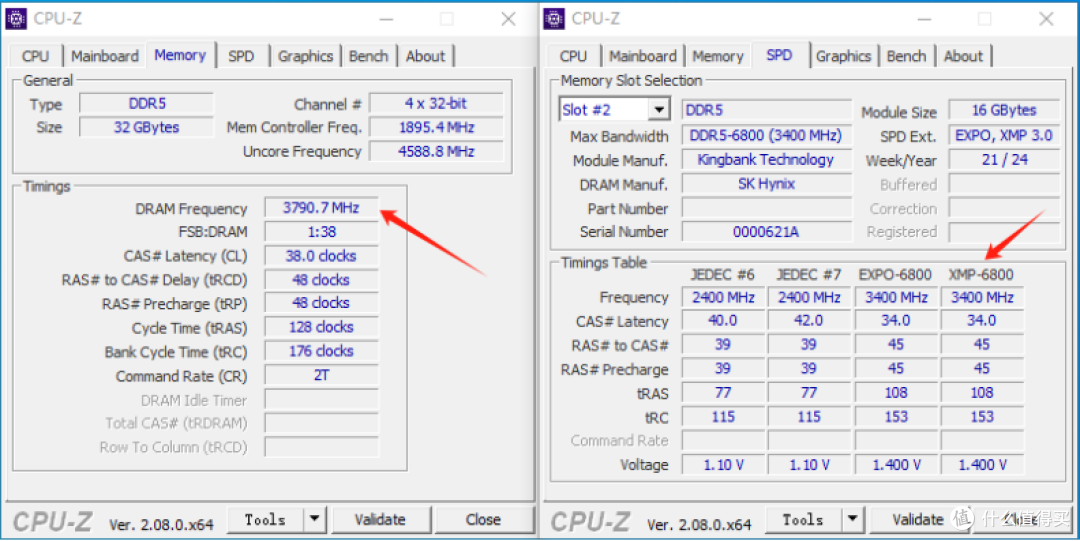This screenshot has width=1080, height=541.
Task: Click EXPO-6800 column header
Action: point(895,275)
